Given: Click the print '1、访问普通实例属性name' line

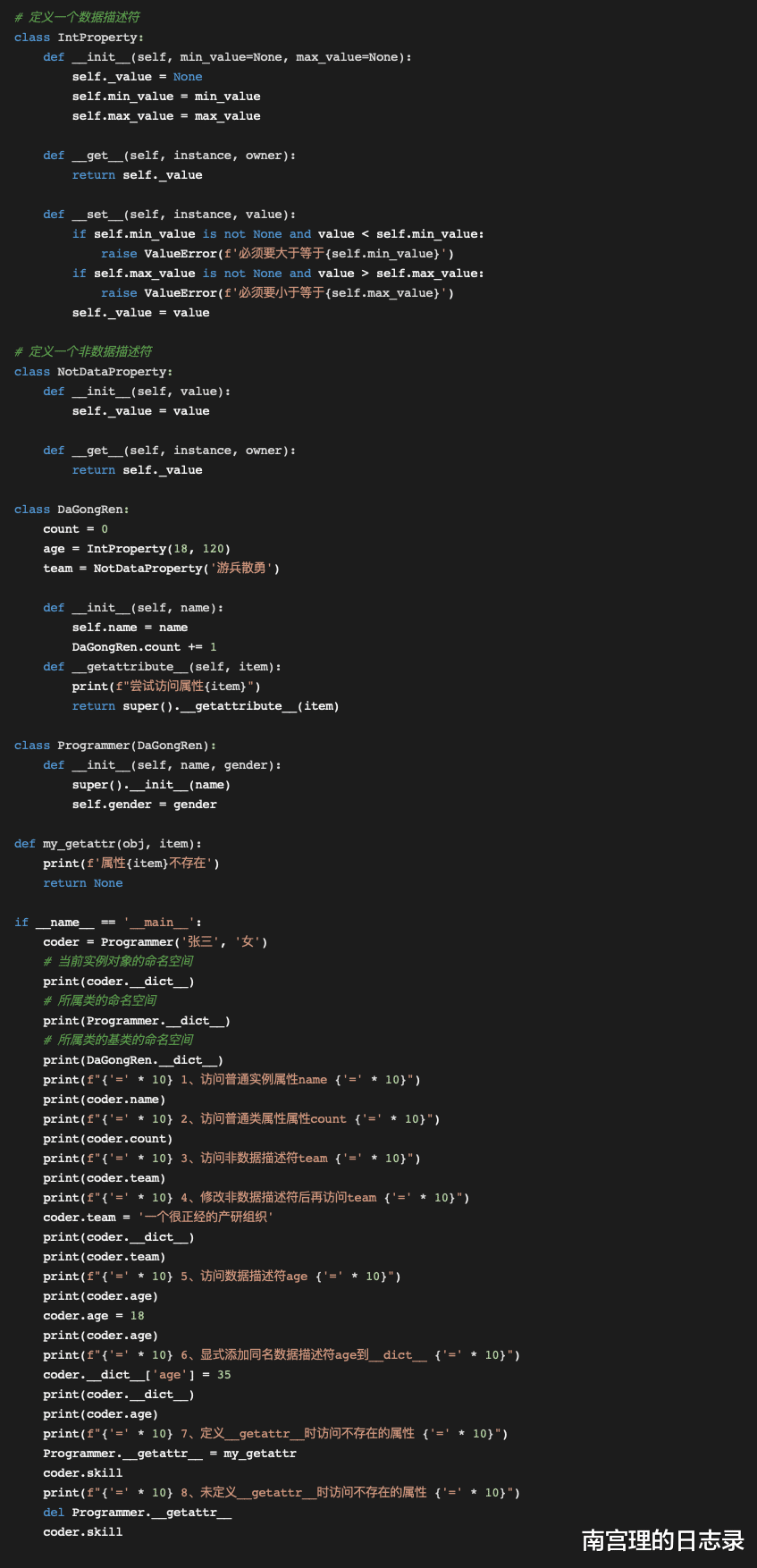Looking at the screenshot, I should coord(232,1080).
